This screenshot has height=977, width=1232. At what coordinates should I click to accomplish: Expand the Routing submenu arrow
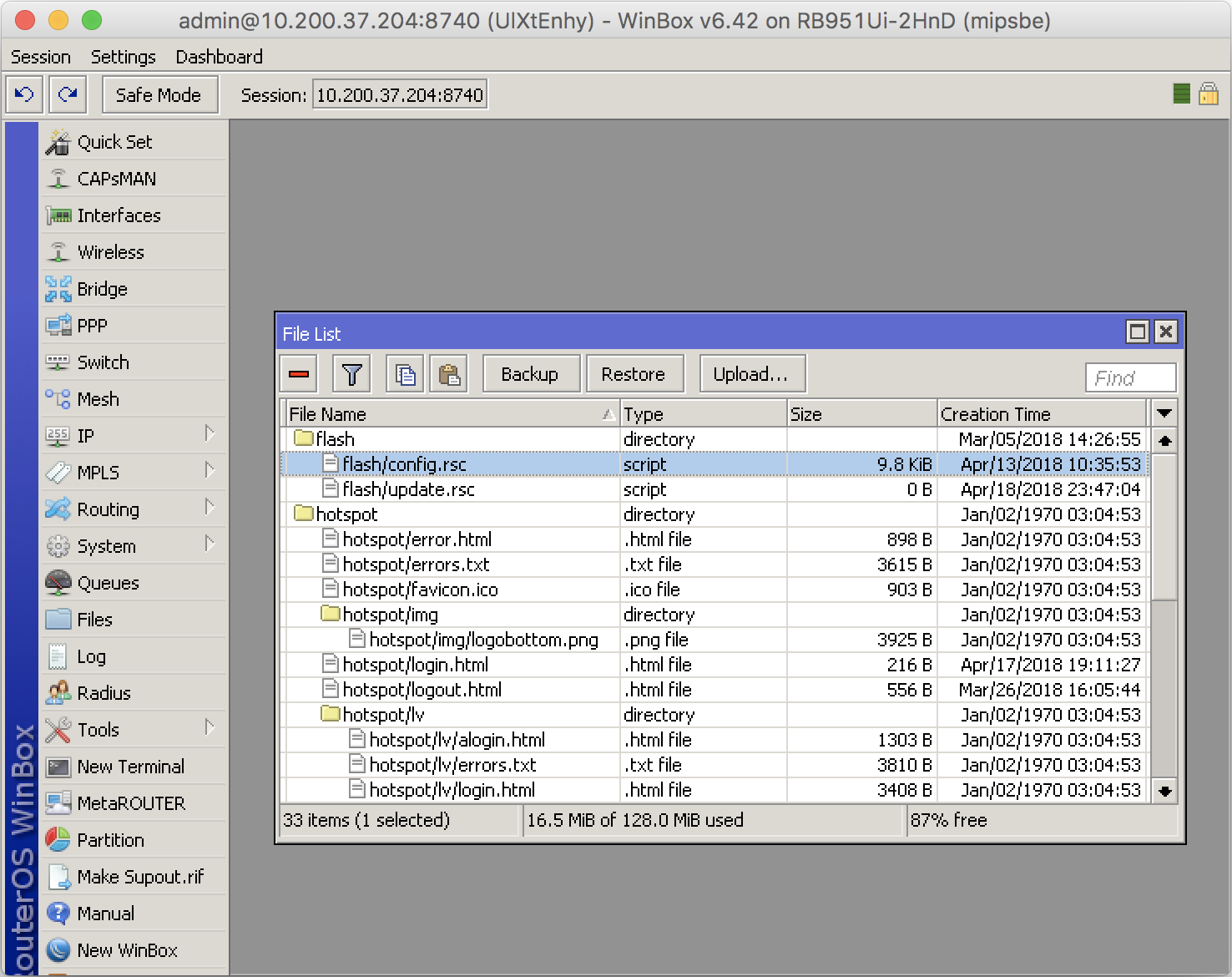(210, 508)
